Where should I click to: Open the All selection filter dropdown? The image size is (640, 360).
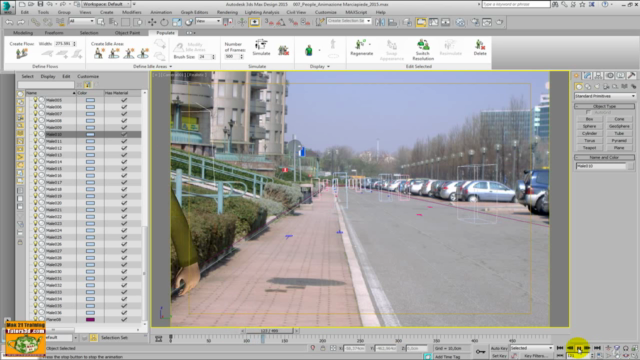81,21
